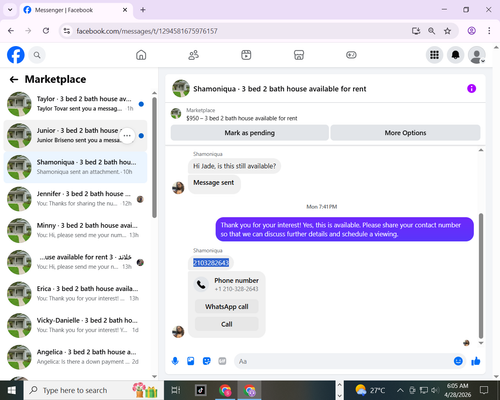The width and height of the screenshot is (500, 400).
Task: Attach a photo using the image icon
Action: tap(191, 361)
